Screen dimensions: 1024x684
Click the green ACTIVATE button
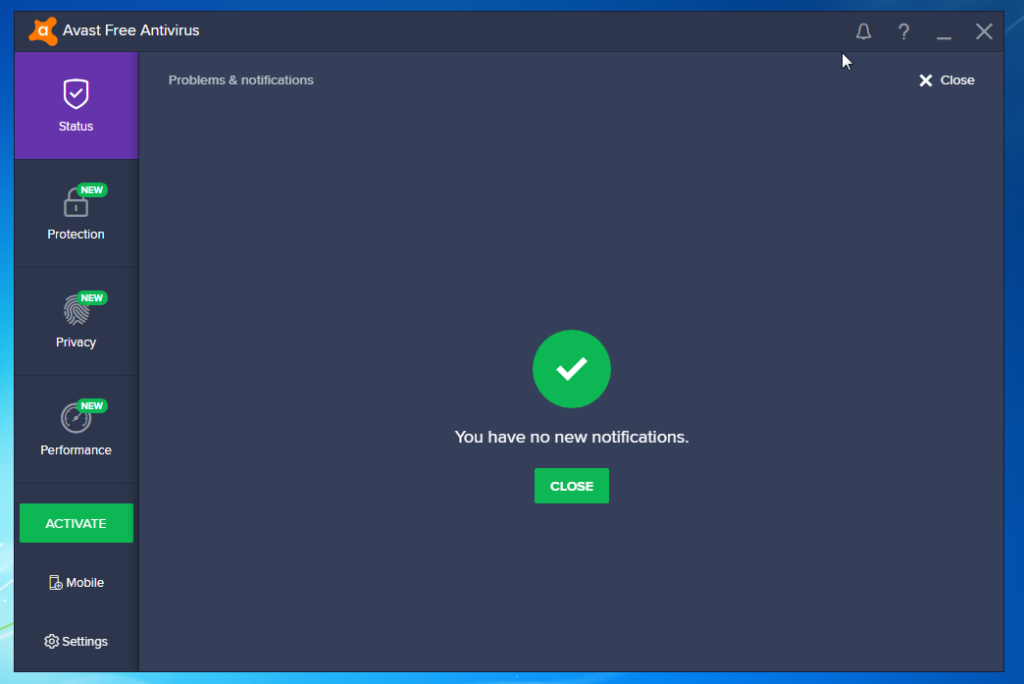pos(76,523)
